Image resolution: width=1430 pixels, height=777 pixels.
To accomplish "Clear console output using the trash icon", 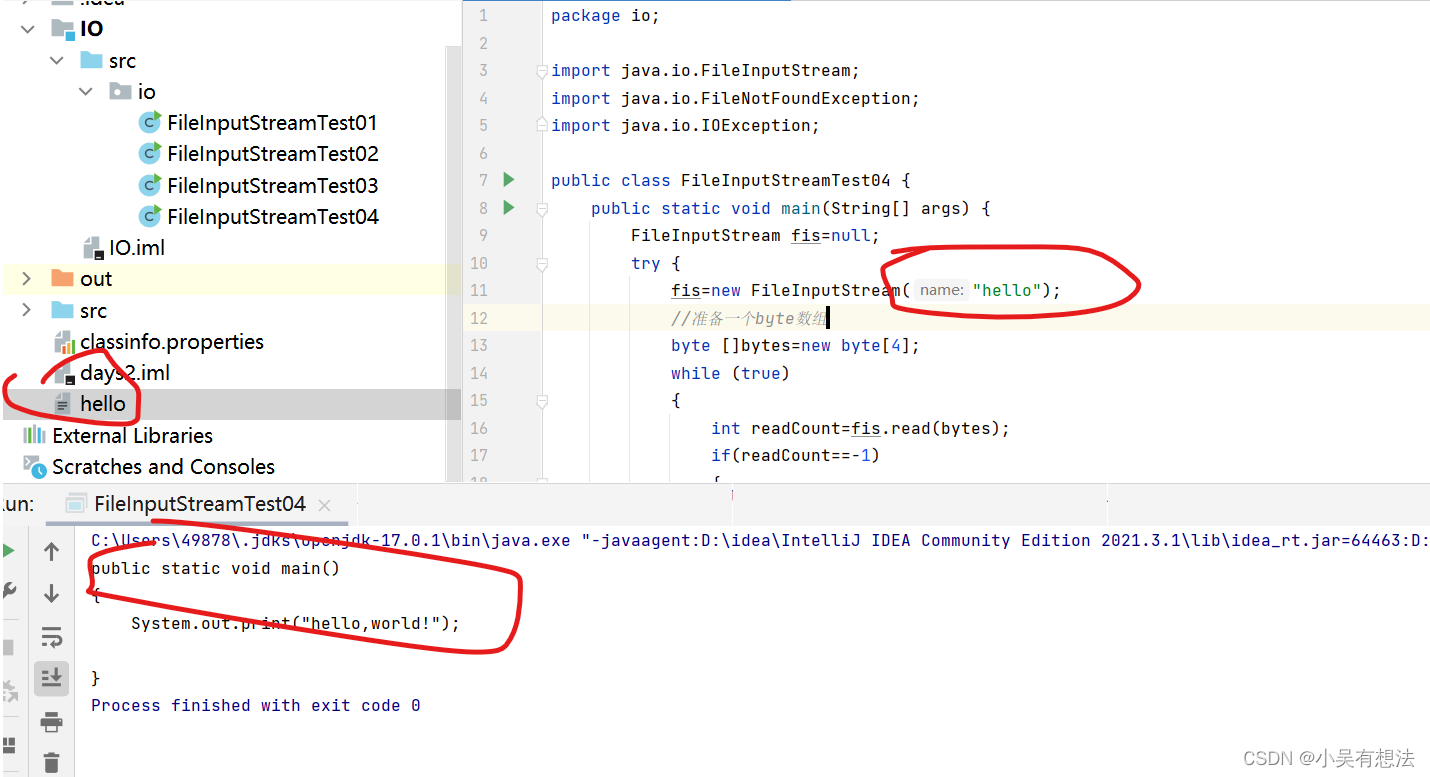I will tap(51, 762).
